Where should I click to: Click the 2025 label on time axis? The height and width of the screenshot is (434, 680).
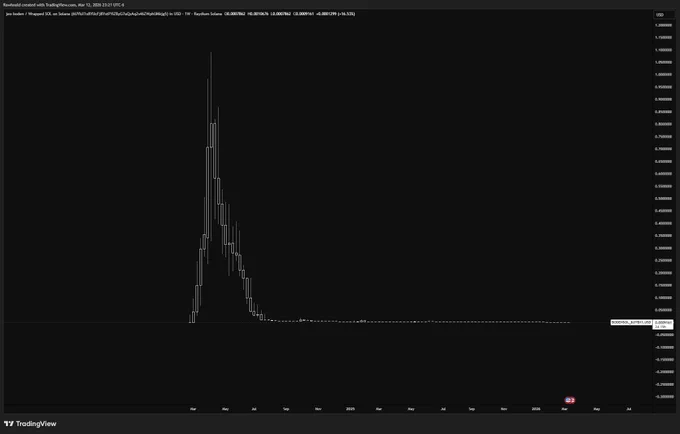pyautogui.click(x=350, y=409)
